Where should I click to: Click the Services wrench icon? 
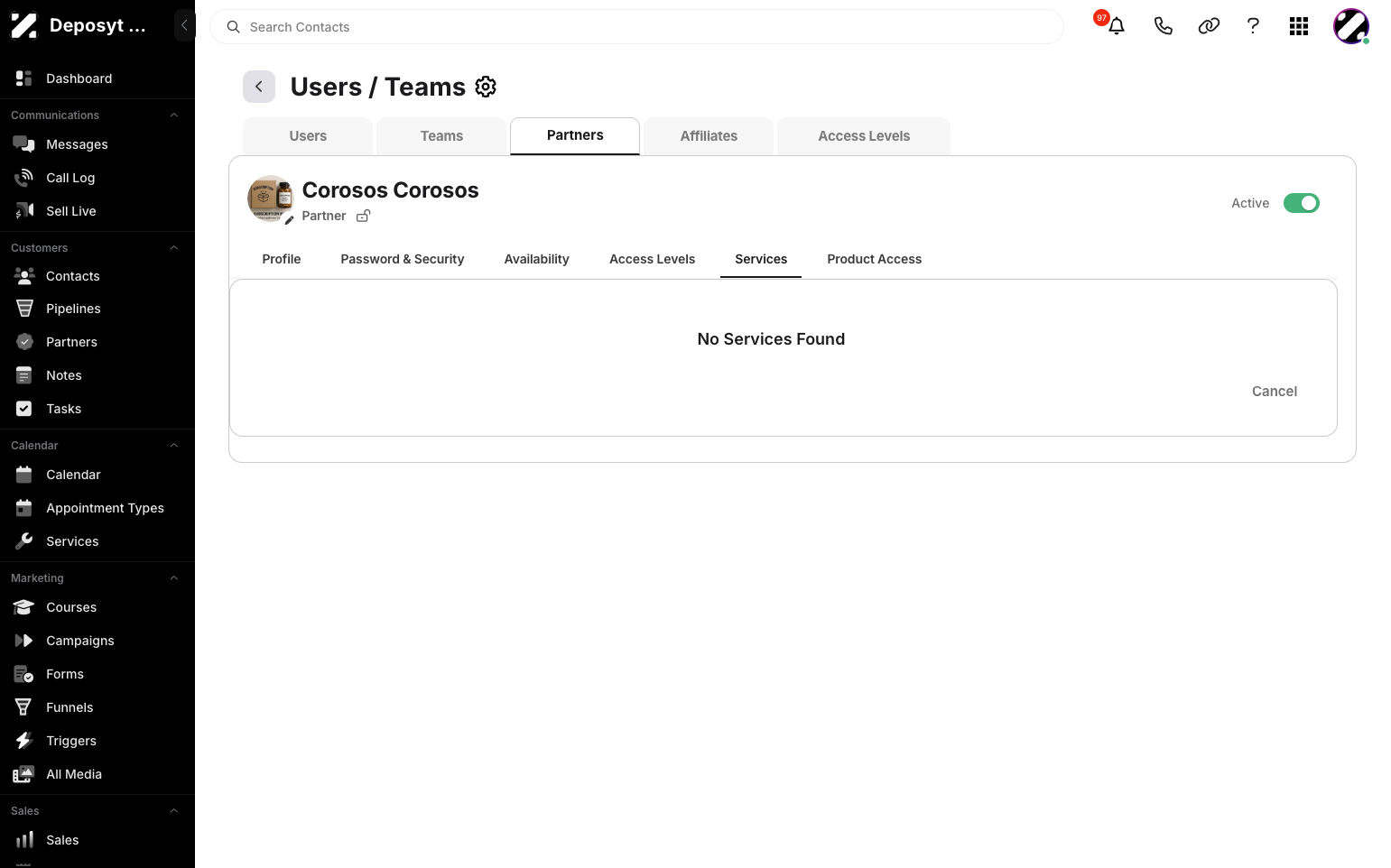tap(24, 541)
